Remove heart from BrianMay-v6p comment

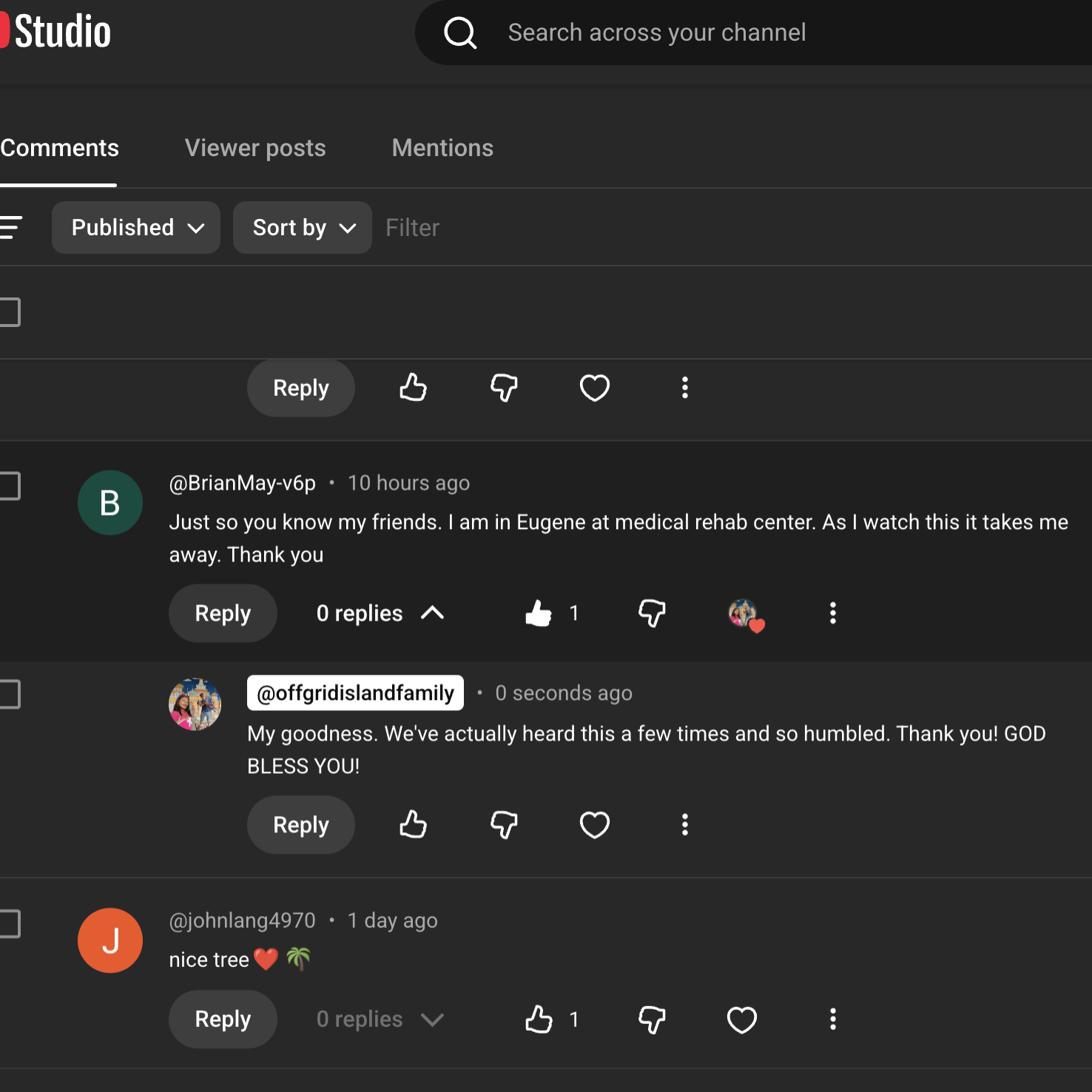point(746,615)
